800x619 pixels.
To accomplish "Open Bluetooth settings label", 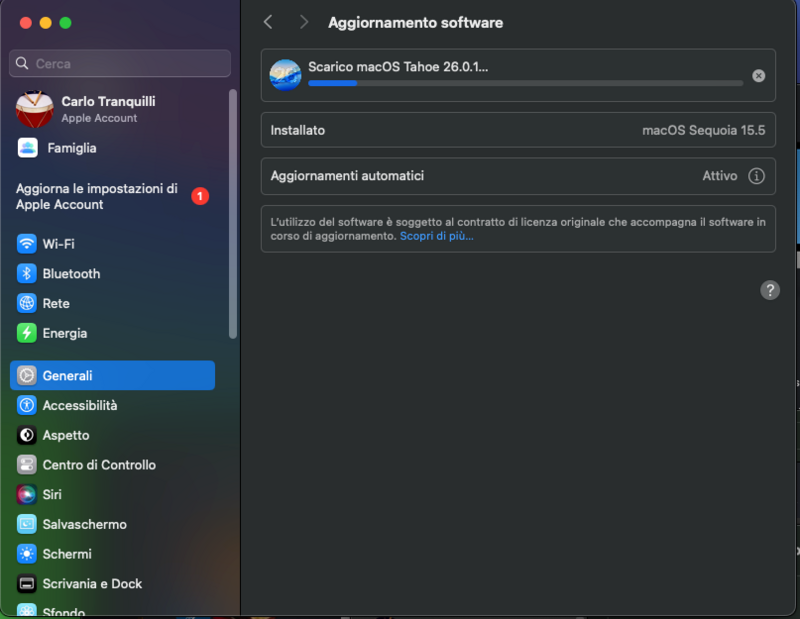I will [x=71, y=274].
